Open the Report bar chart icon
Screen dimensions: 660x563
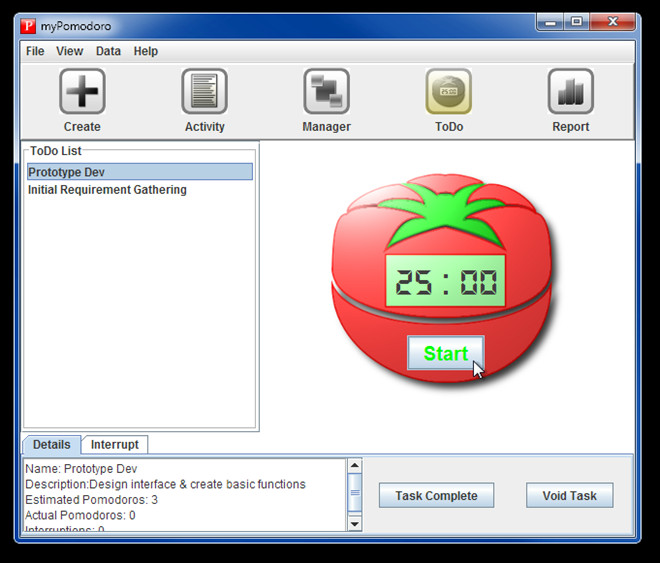point(571,91)
